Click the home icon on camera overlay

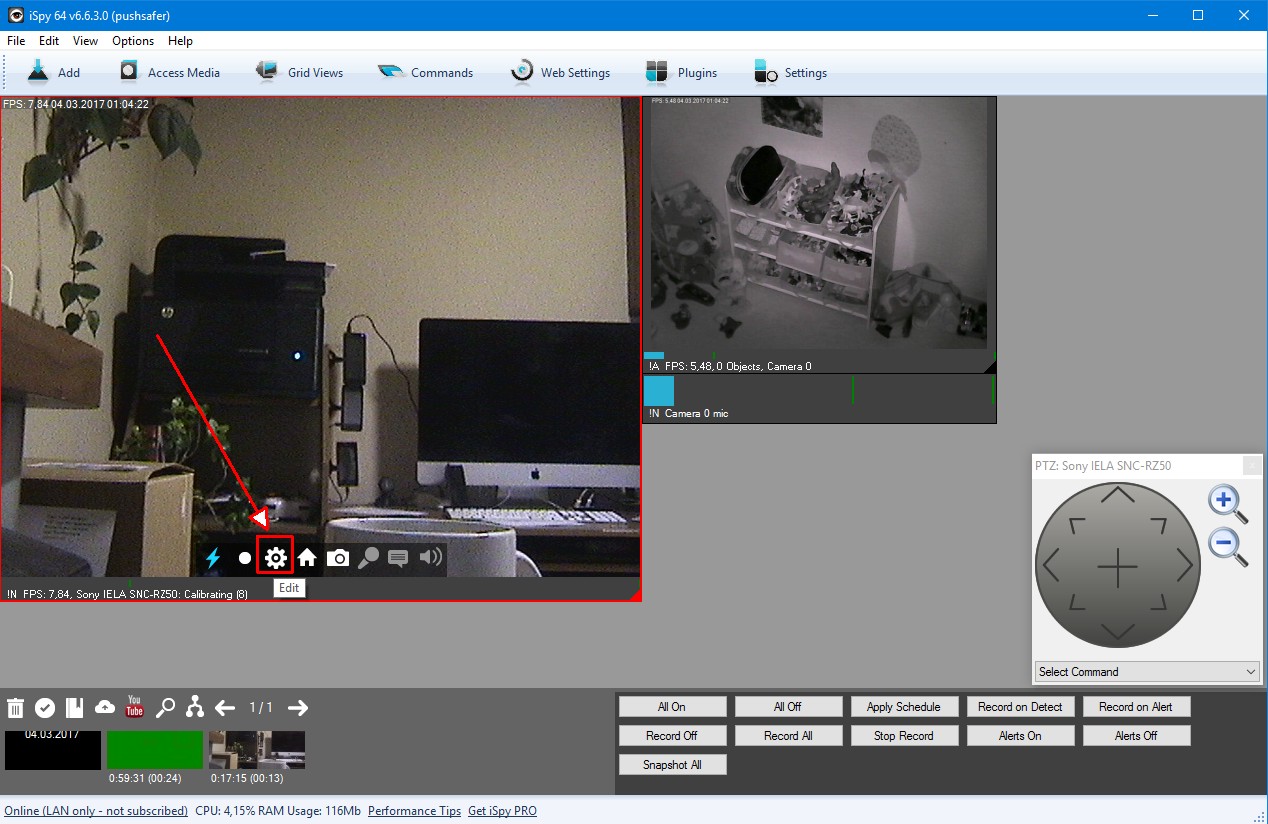(x=307, y=558)
